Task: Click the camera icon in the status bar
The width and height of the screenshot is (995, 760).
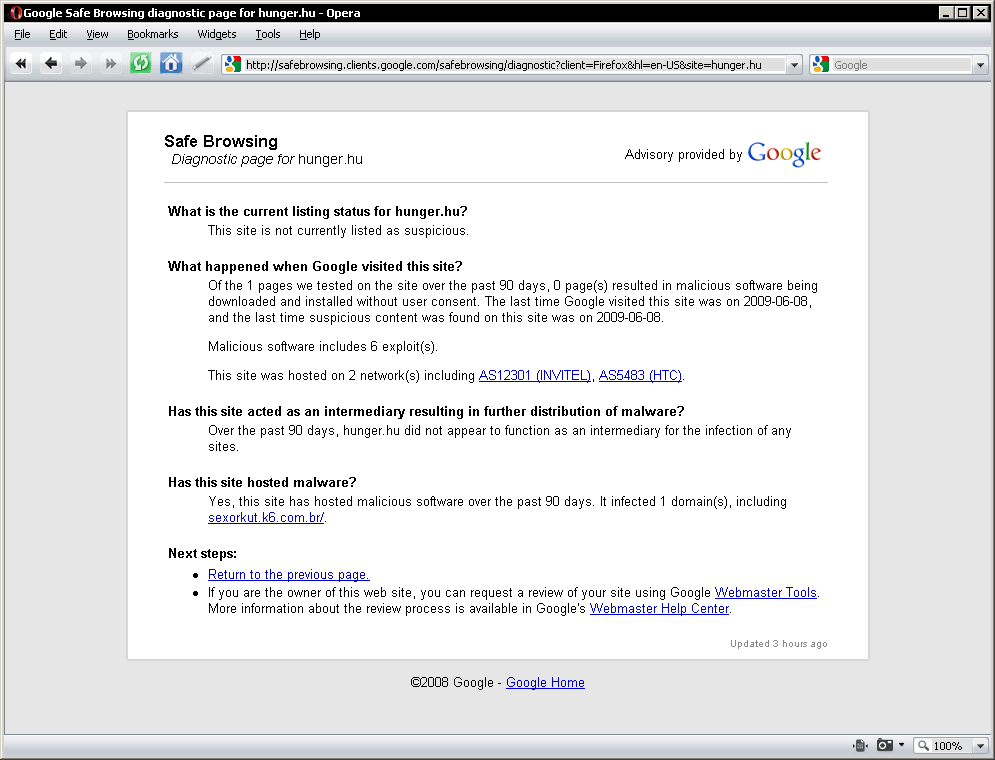Action: pyautogui.click(x=885, y=745)
